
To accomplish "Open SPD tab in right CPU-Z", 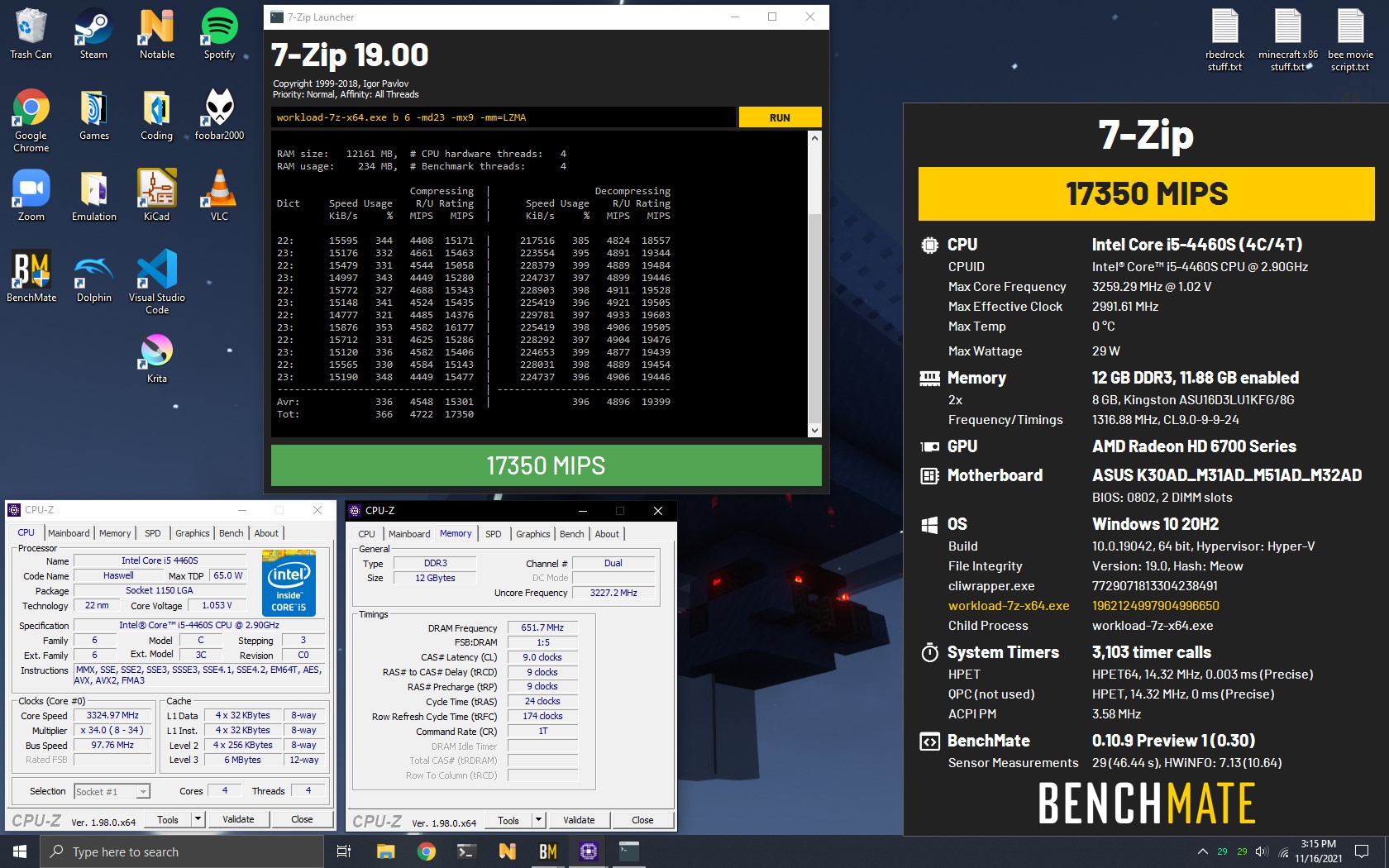I will (x=494, y=534).
